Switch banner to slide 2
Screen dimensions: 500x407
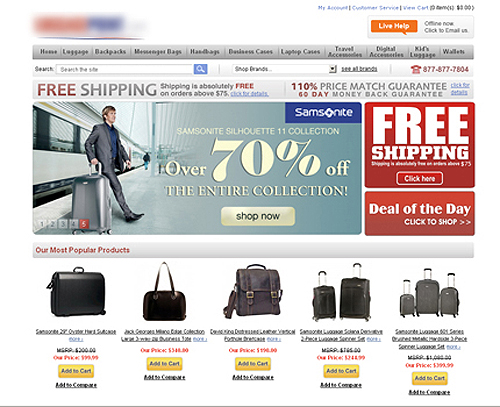tap(52, 224)
